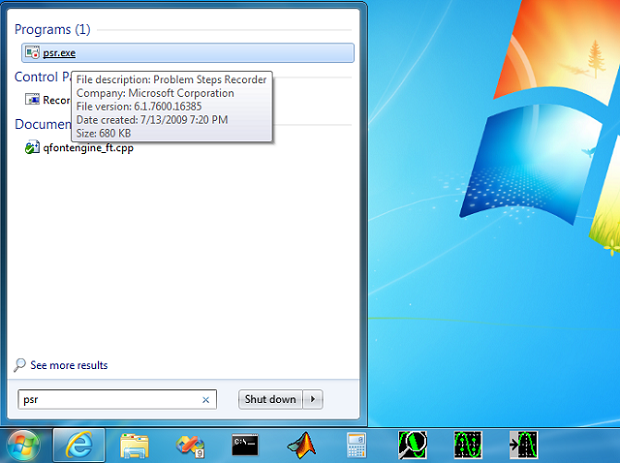Click the Control Panel result's monitor icon

[x=32, y=99]
